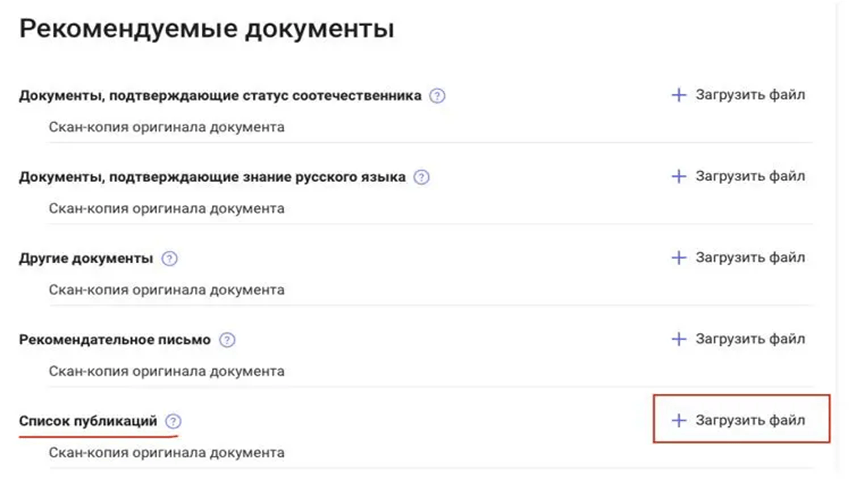The height and width of the screenshot is (484, 856).
Task: Click help icon next to Рекомендательное письмо
Action: coord(227,339)
